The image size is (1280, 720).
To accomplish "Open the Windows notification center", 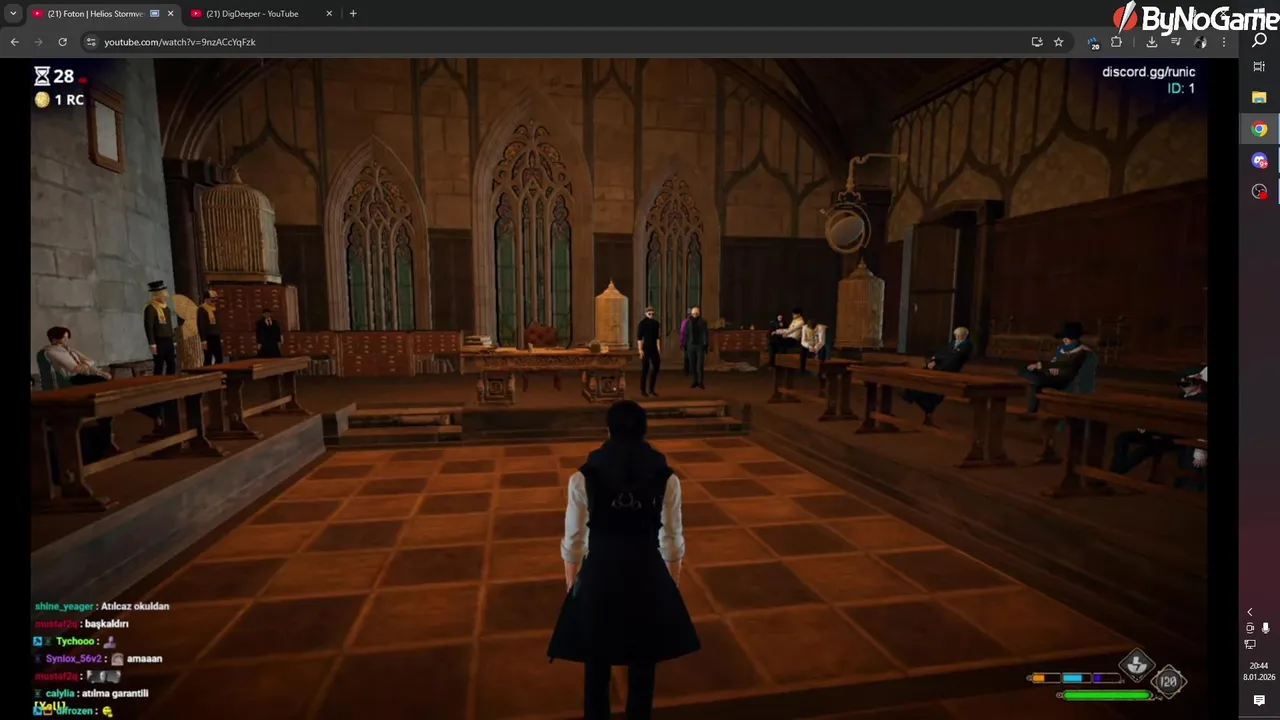I will tap(1259, 702).
